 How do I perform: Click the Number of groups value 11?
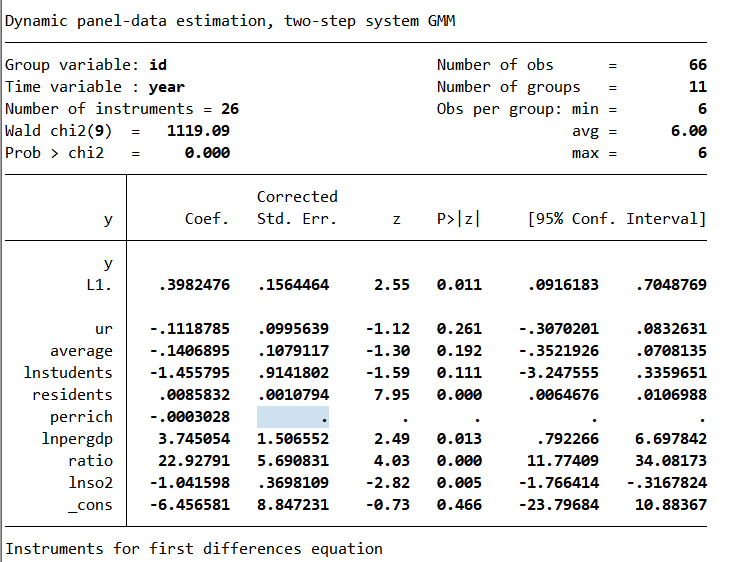(697, 87)
